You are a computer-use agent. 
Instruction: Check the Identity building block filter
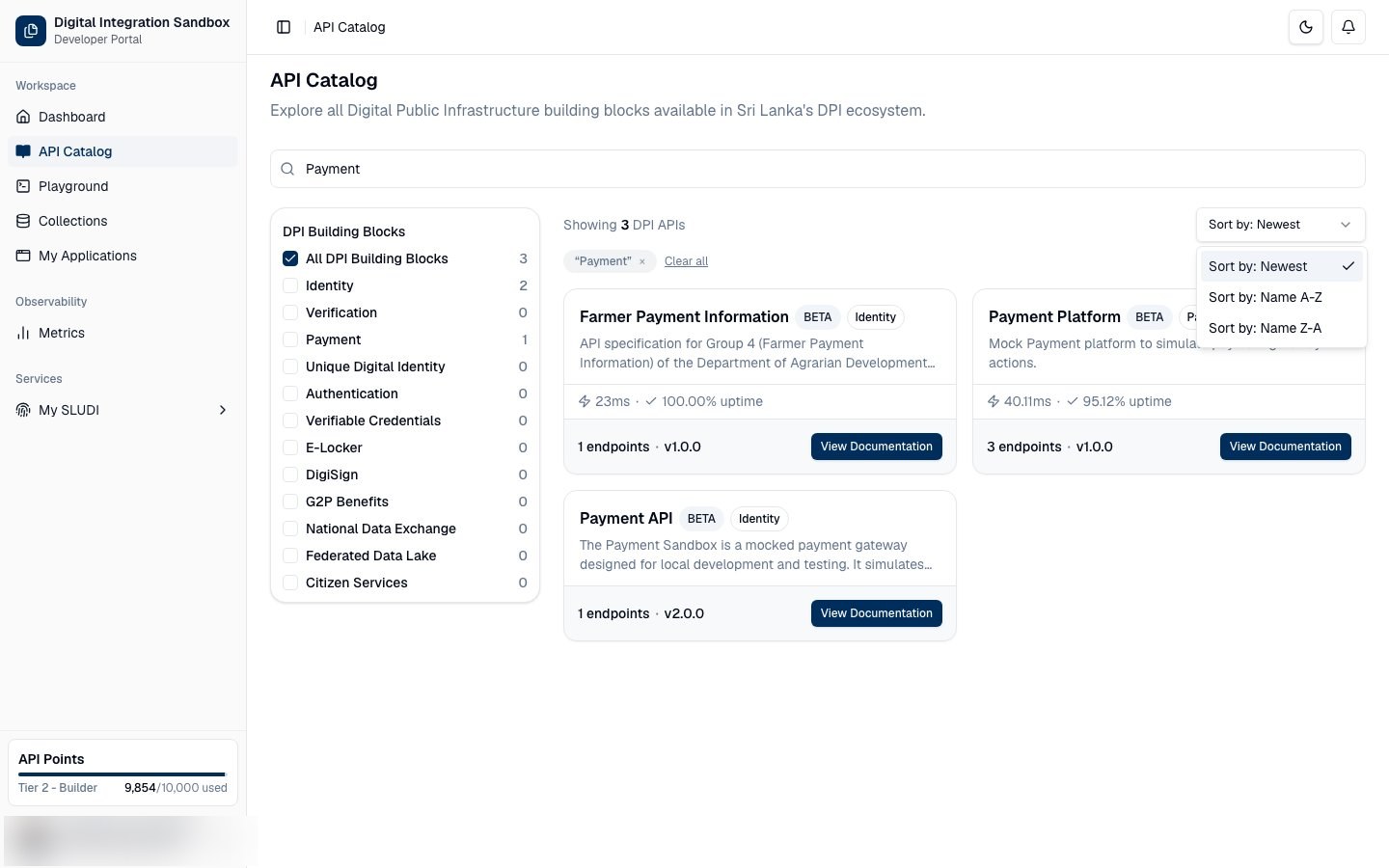click(290, 285)
